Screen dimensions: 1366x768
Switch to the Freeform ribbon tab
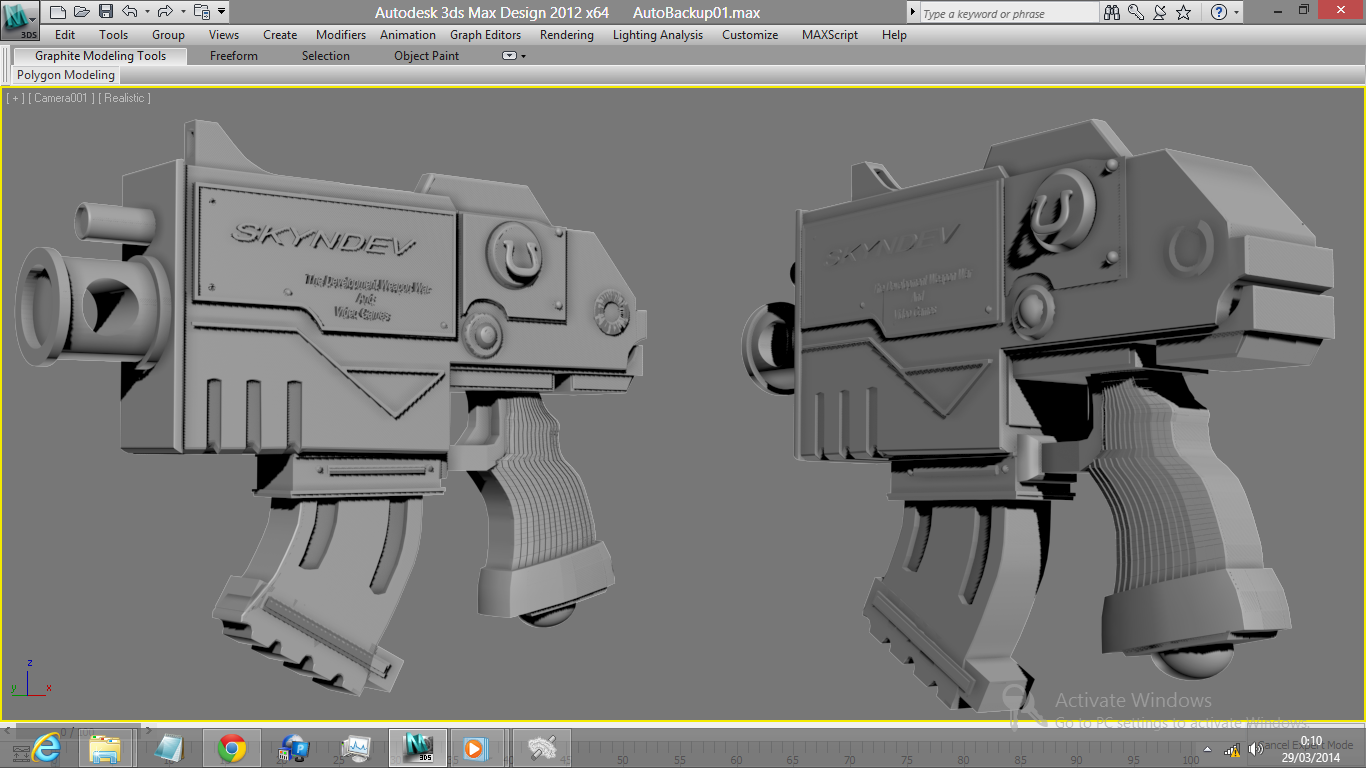pyautogui.click(x=234, y=56)
